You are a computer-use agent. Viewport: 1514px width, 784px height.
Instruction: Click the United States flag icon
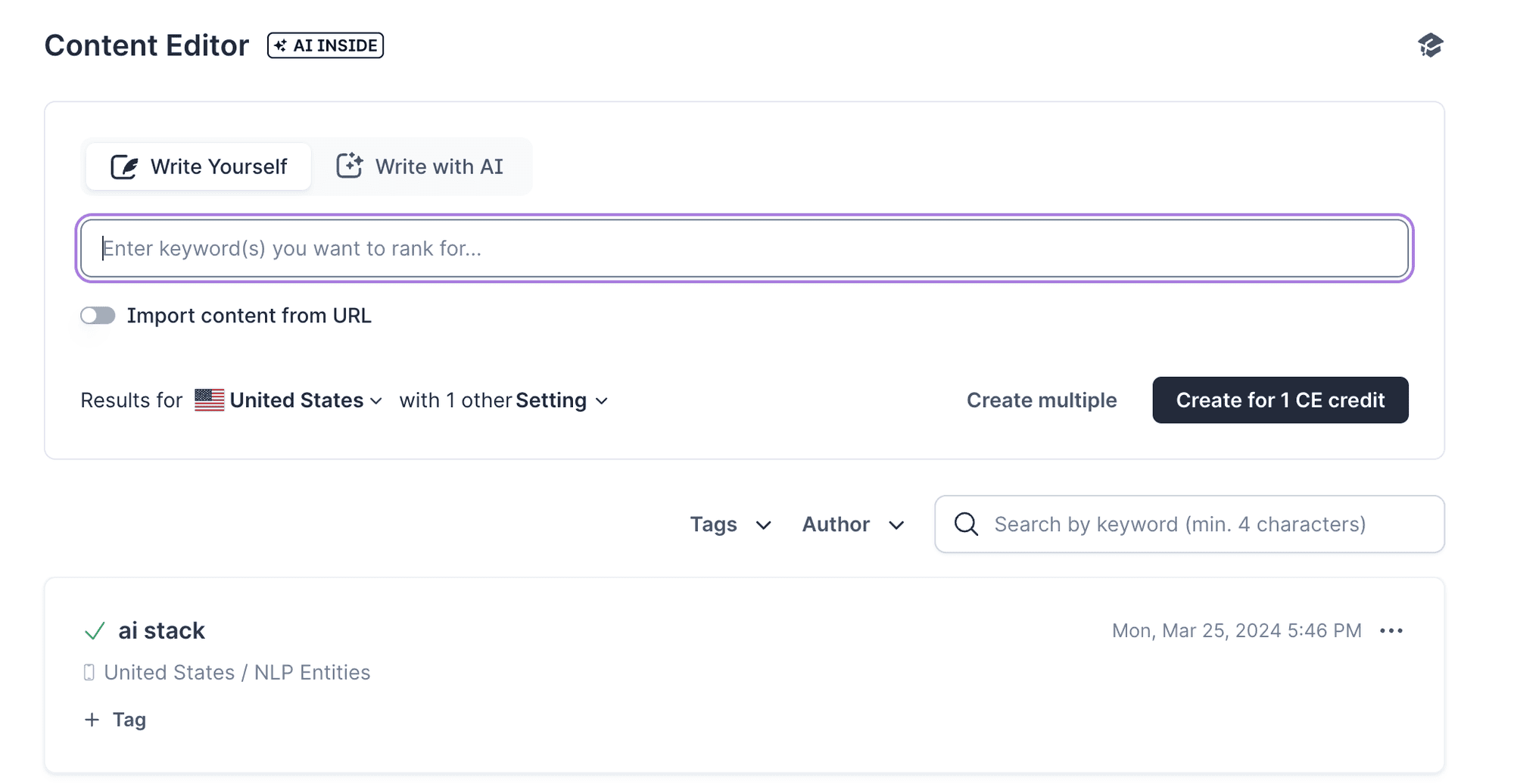click(x=209, y=400)
